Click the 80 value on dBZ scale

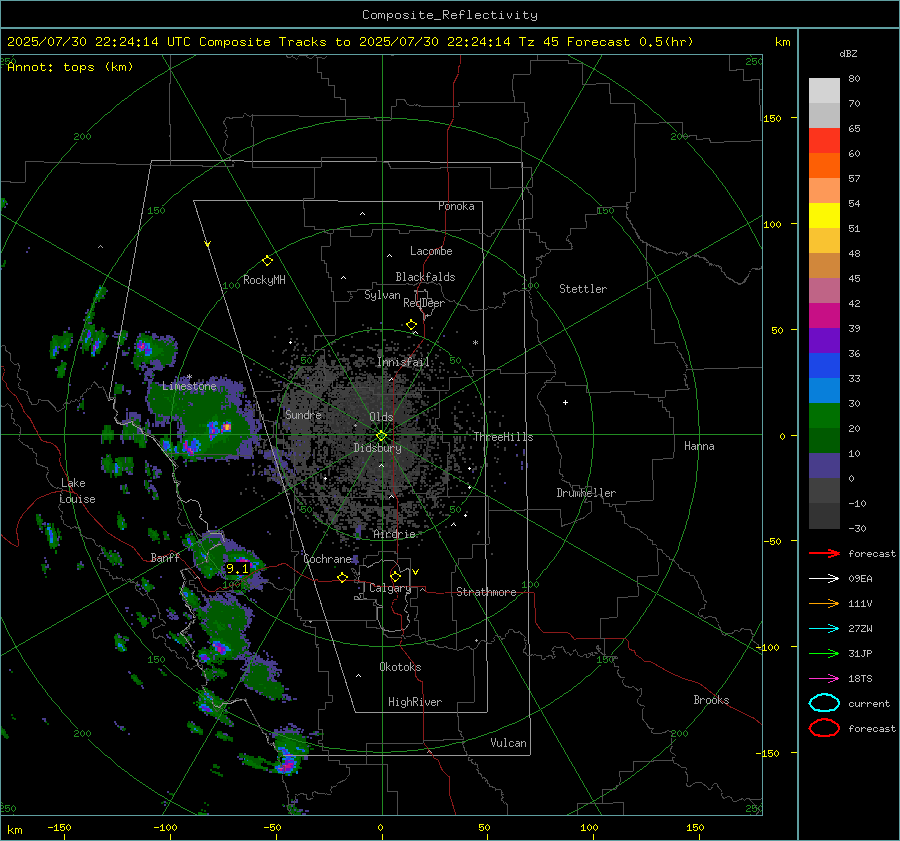click(854, 79)
